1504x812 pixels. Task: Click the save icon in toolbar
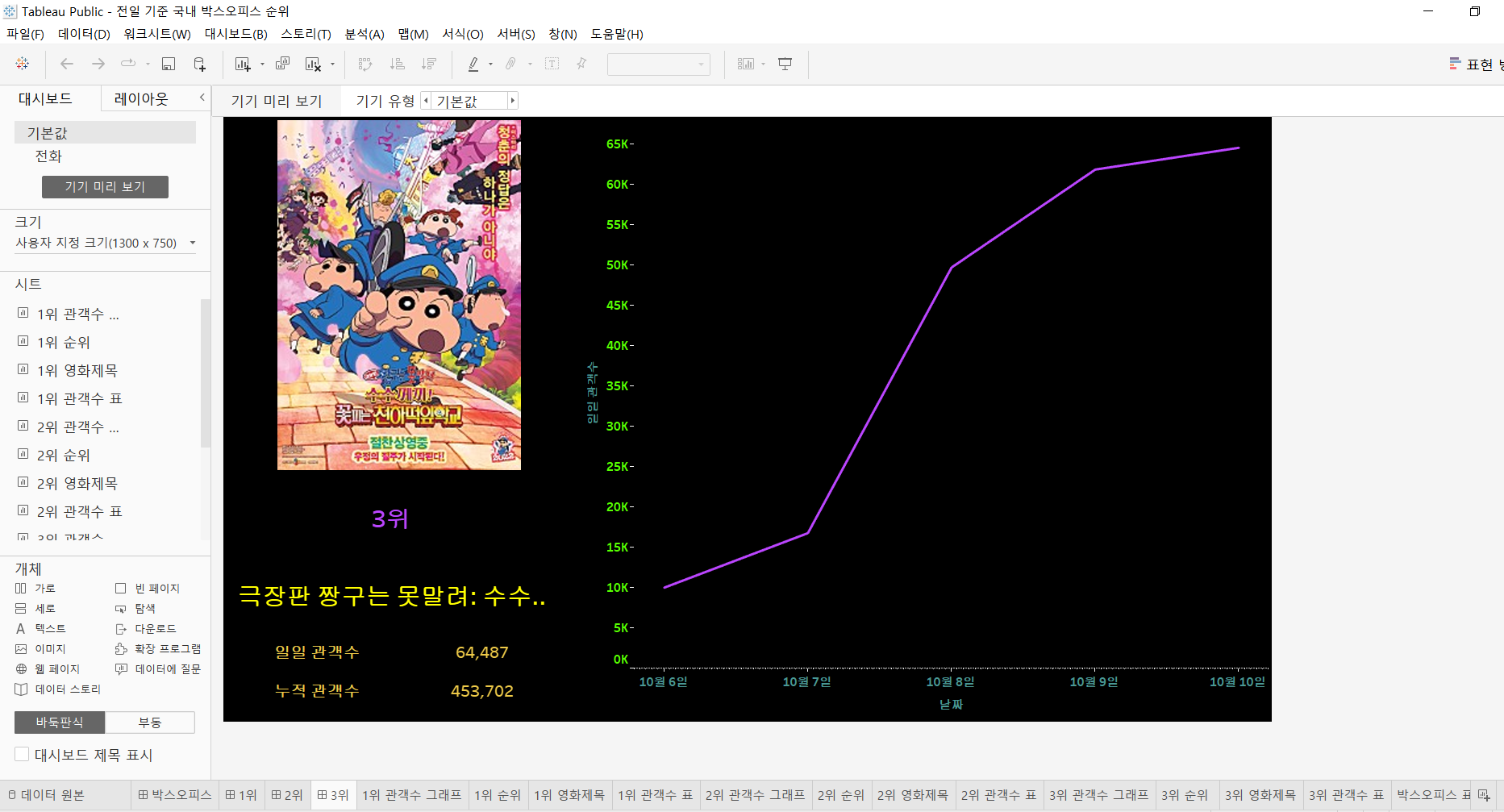pyautogui.click(x=169, y=64)
